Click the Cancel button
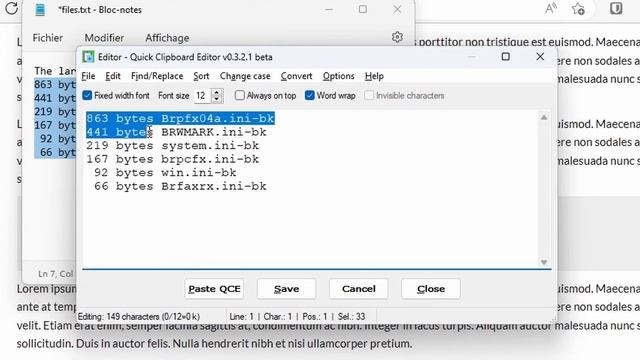 pos(358,289)
